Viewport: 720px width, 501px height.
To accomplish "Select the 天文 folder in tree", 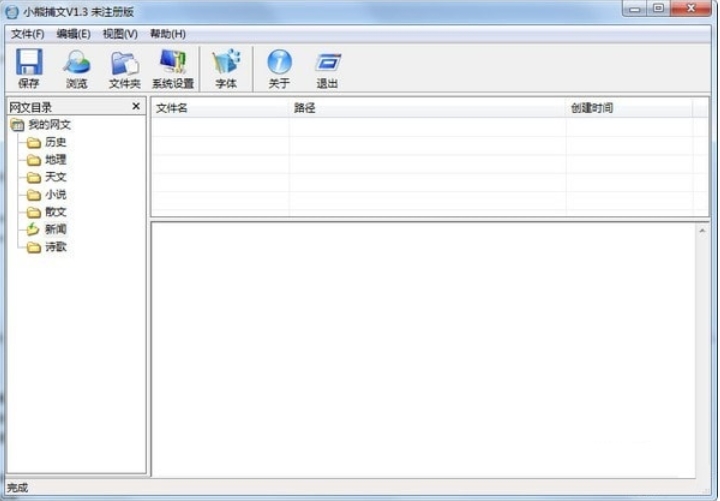I will (56, 177).
